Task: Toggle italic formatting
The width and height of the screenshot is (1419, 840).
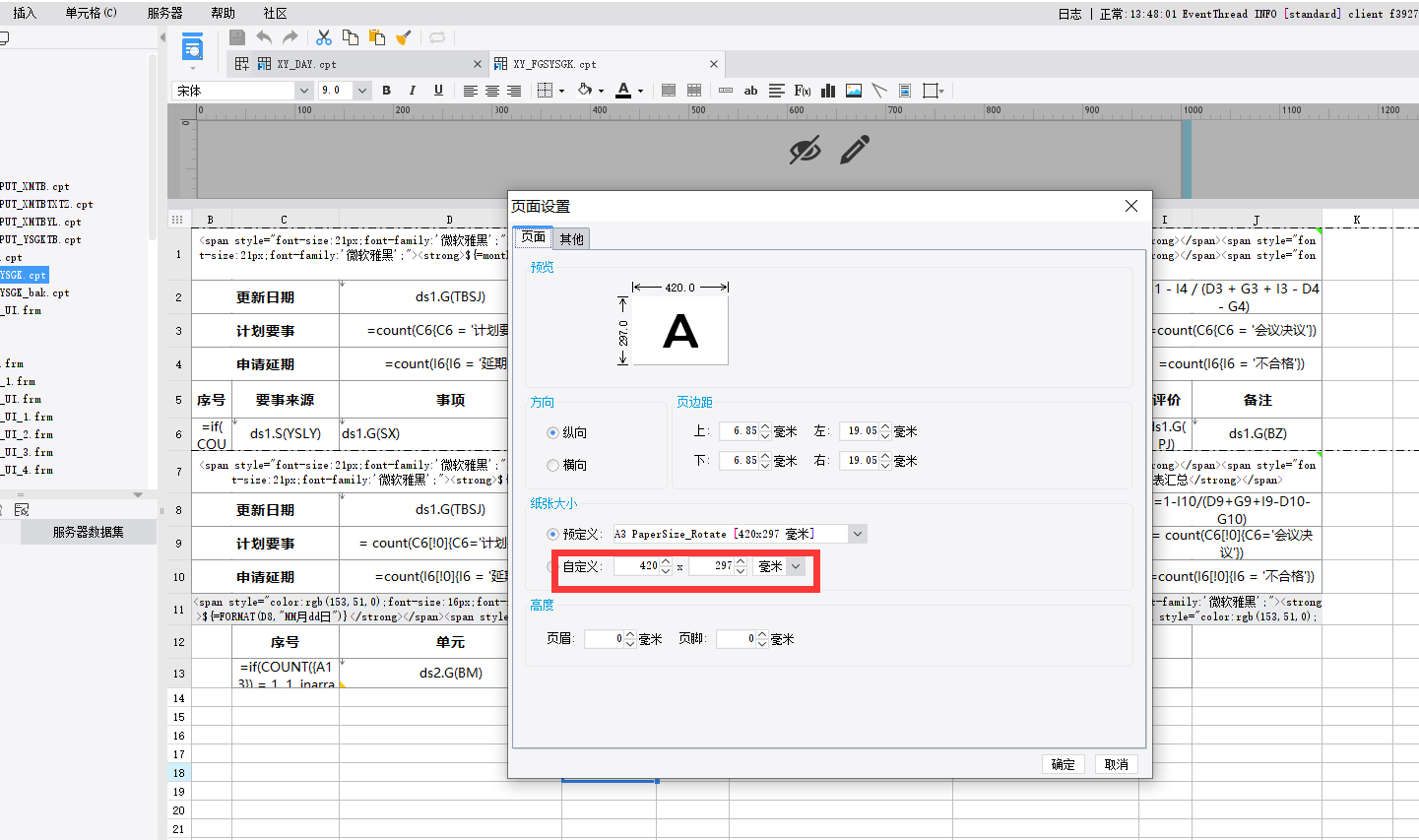Action: coord(413,91)
